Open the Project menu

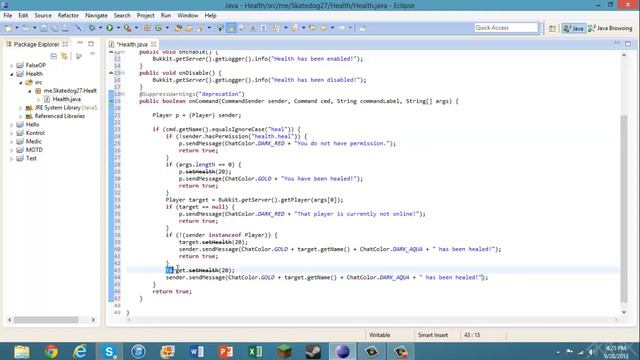coord(146,16)
